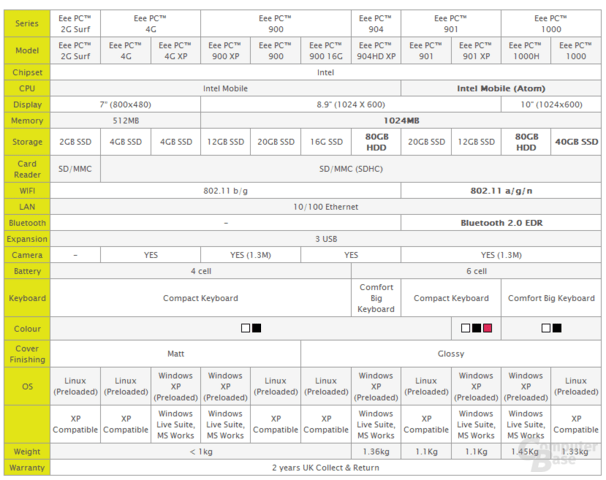Click the '2GB SSD' storage cell
Image resolution: width=606 pixels, height=480 pixels.
[75, 142]
